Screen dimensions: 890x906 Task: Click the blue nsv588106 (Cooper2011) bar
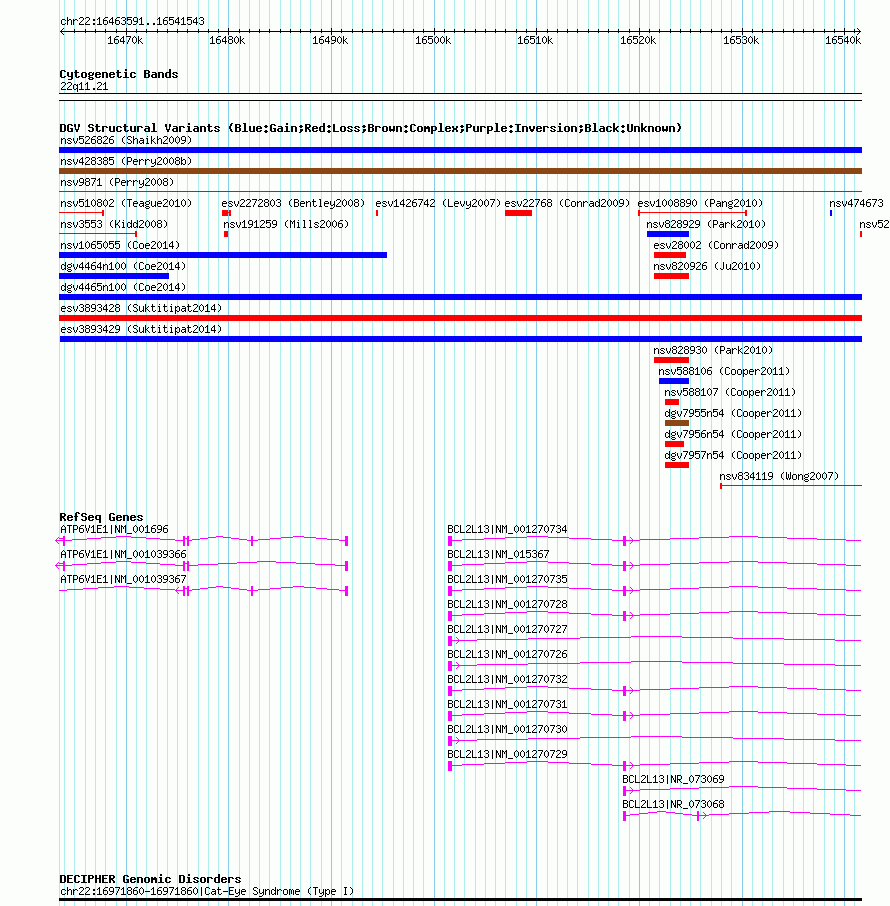(674, 381)
